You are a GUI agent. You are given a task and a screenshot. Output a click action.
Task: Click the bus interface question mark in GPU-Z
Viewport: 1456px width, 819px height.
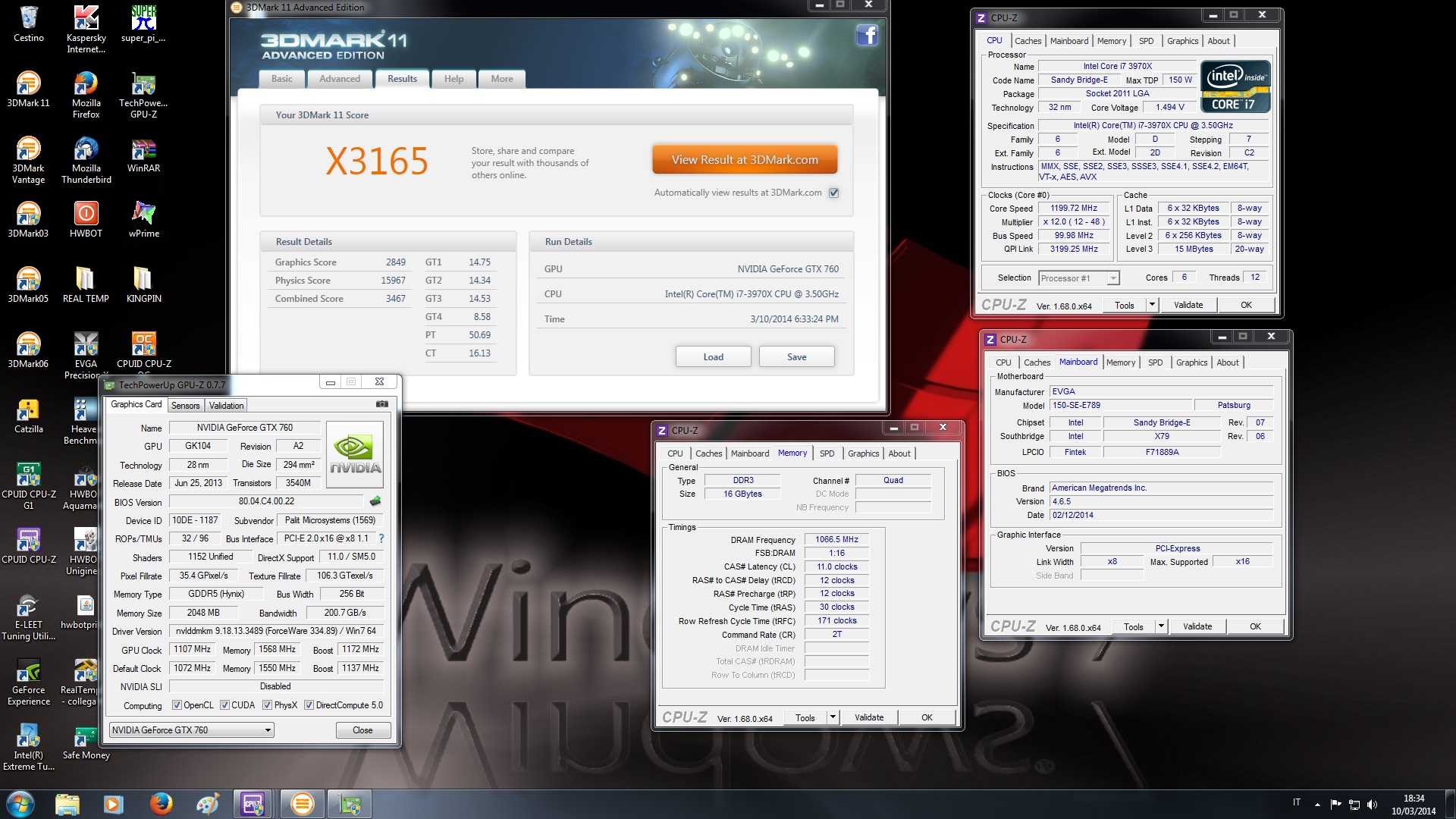click(381, 538)
